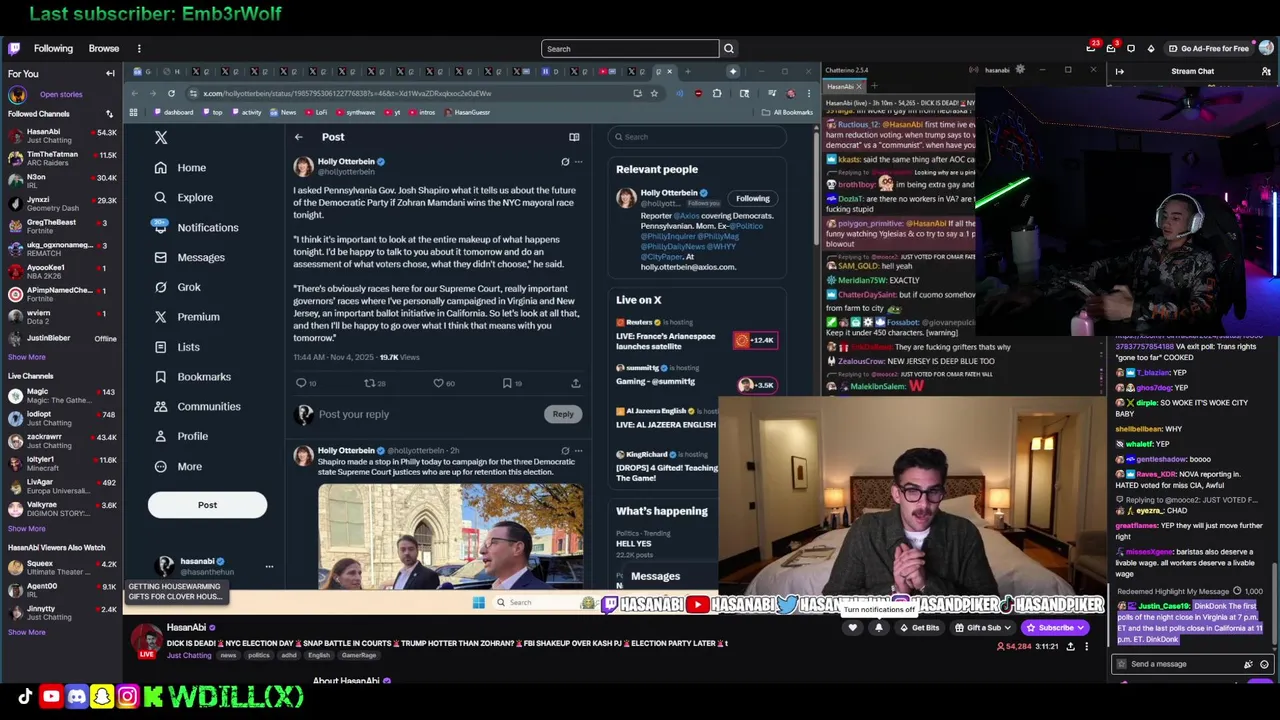1280x720 pixels.
Task: Open the user avatar menu
Action: tap(1266, 48)
